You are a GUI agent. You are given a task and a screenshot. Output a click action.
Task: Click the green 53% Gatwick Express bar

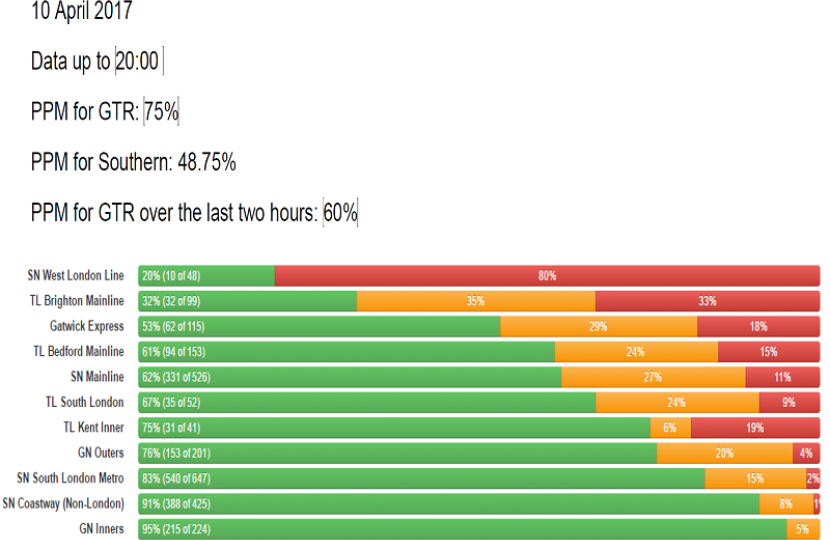click(x=319, y=326)
